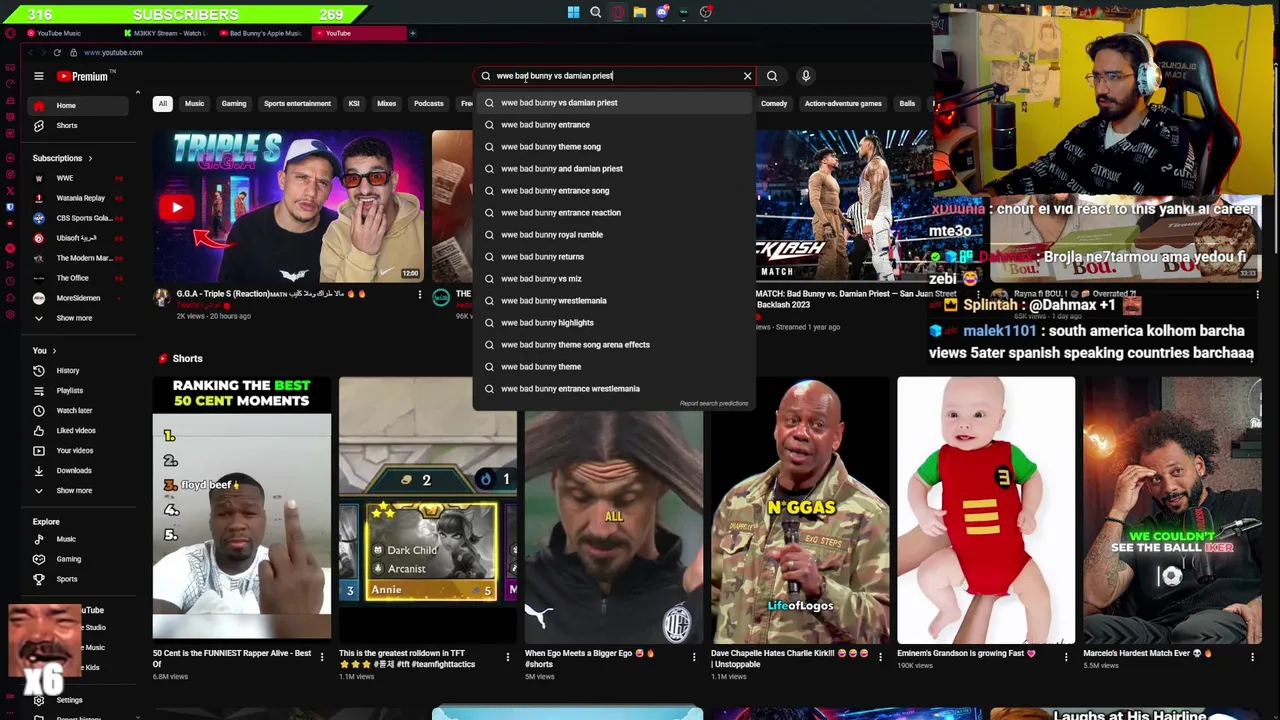Select the Gaming filter chip
Image resolution: width=1280 pixels, height=720 pixels.
[x=234, y=104]
